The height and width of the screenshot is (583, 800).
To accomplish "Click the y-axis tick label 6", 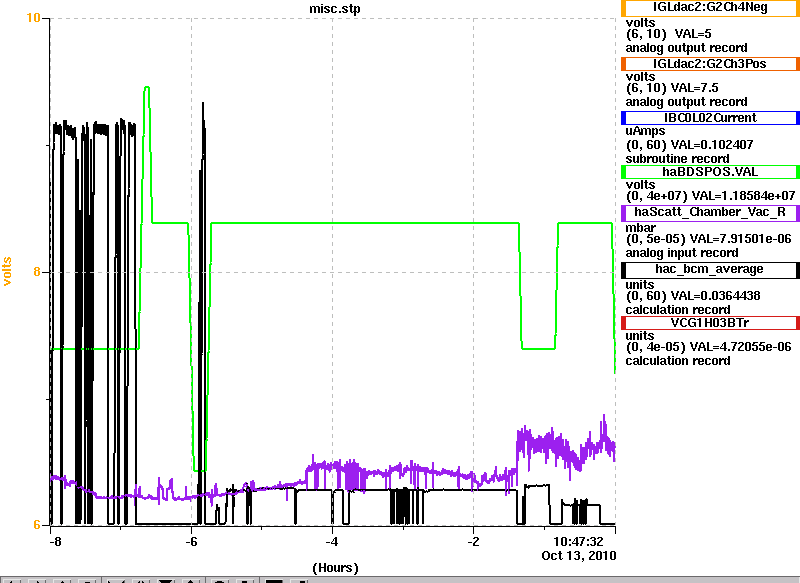I will [37, 525].
